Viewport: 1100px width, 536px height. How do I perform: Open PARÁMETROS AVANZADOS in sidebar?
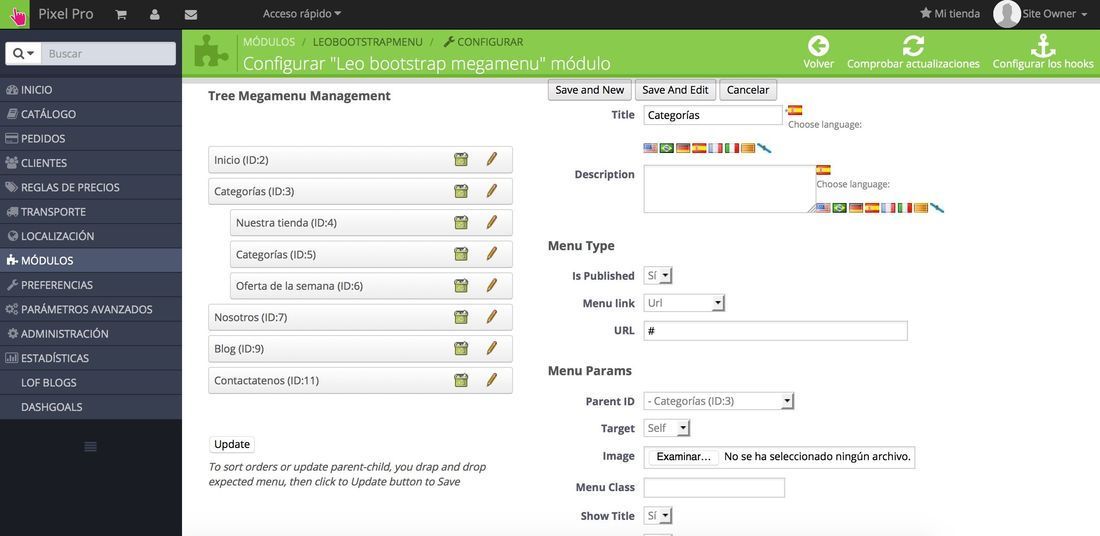point(90,309)
